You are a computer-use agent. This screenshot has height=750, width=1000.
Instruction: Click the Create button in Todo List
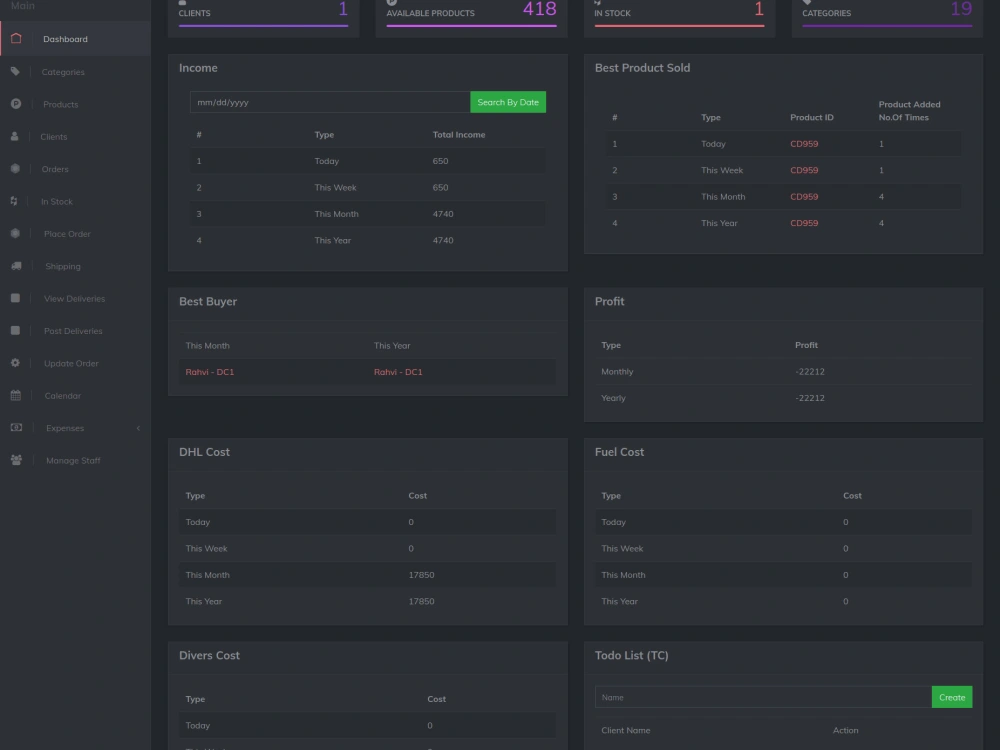tap(951, 696)
